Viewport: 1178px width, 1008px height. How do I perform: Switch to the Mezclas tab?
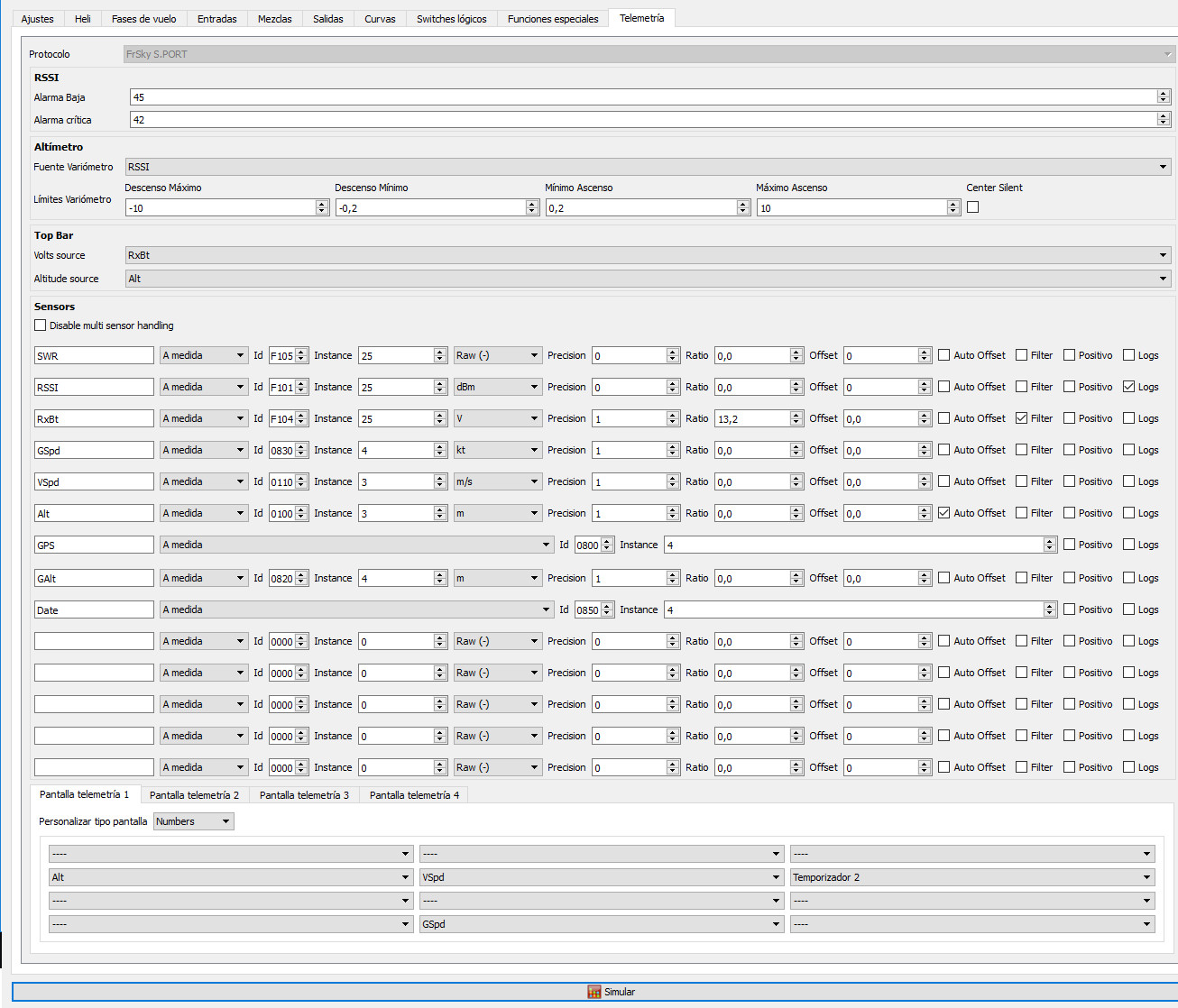coord(274,19)
